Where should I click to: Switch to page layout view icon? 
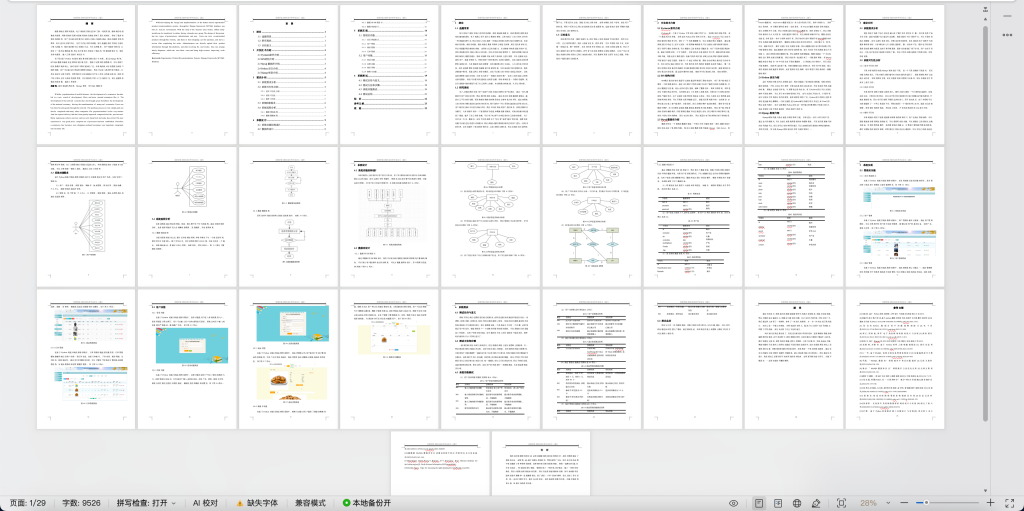[759, 503]
